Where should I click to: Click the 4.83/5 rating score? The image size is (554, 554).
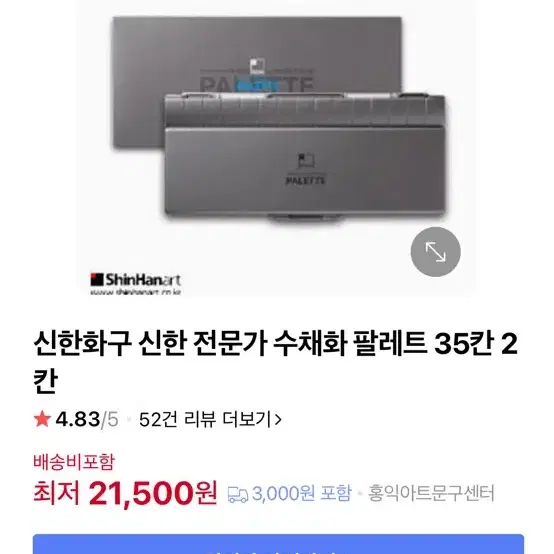click(x=87, y=419)
